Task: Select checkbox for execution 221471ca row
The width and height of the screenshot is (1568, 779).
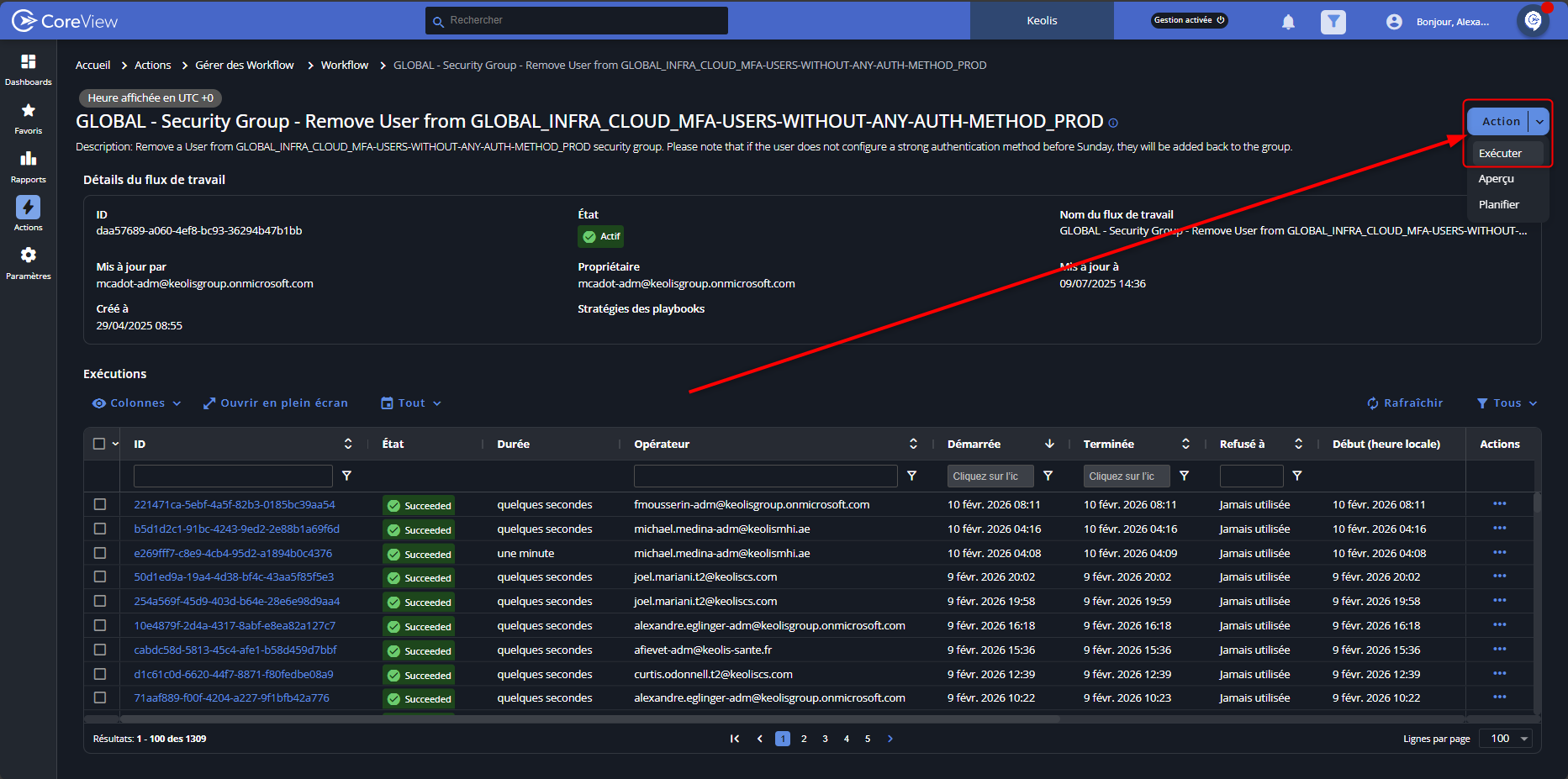Action: (x=100, y=504)
